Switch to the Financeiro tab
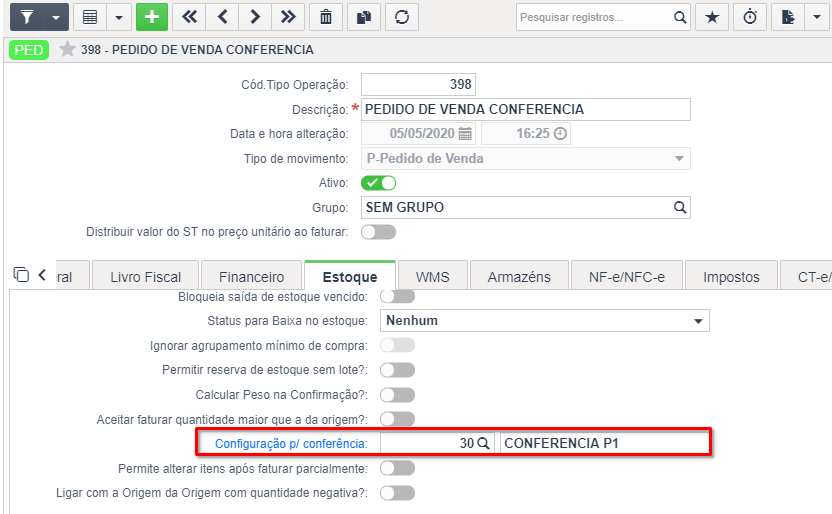 (252, 276)
